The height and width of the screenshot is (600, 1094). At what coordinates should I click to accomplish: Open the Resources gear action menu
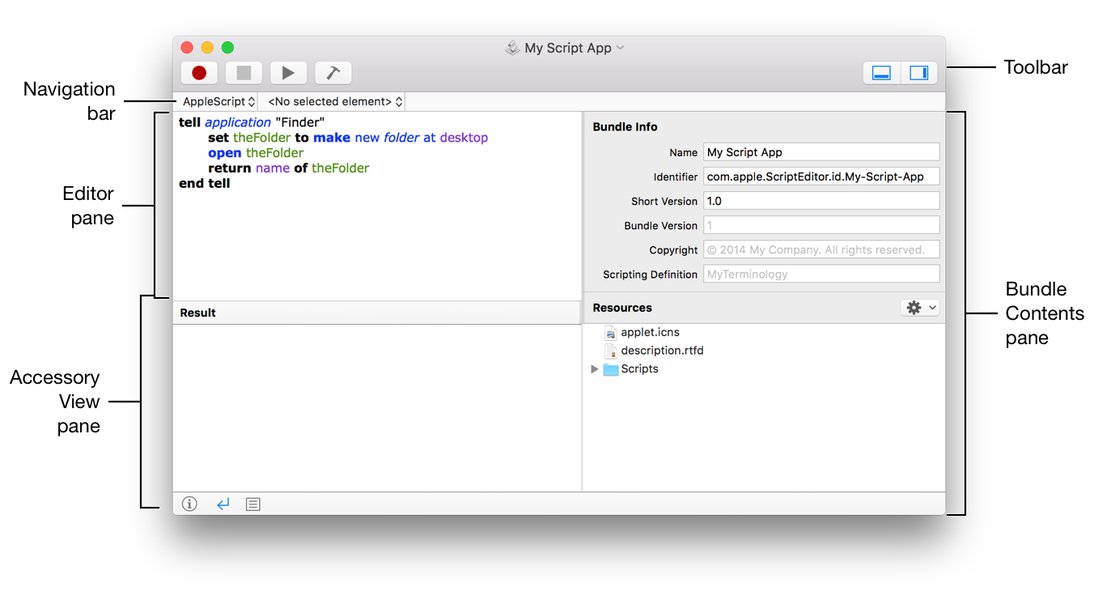point(920,308)
